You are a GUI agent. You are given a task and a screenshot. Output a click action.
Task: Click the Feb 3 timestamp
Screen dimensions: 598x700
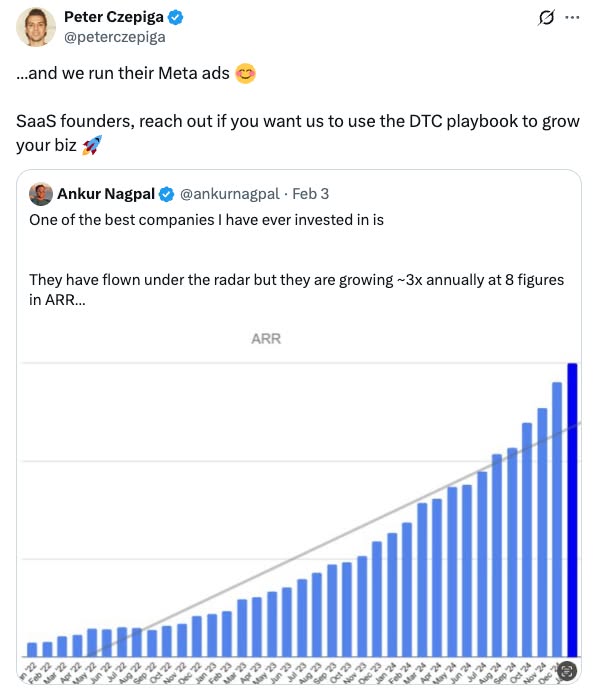point(311,194)
